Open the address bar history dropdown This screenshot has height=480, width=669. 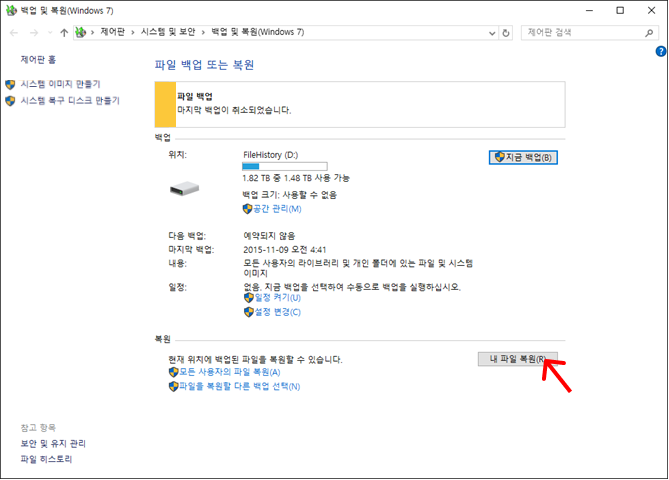pyautogui.click(x=492, y=33)
